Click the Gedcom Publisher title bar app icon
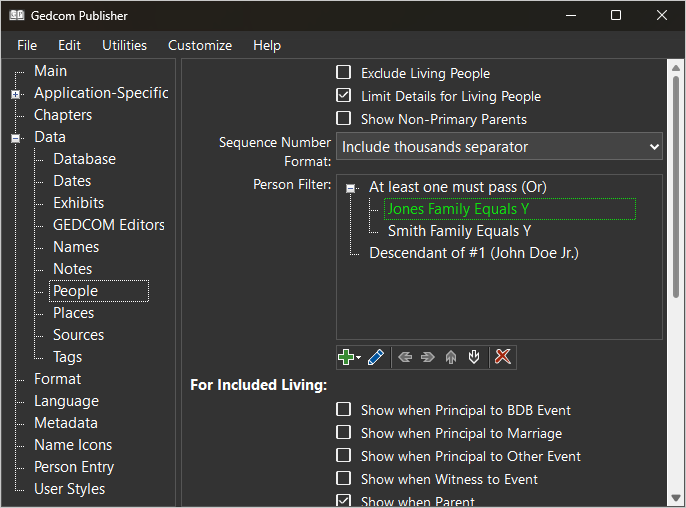The image size is (686, 508). tap(17, 16)
